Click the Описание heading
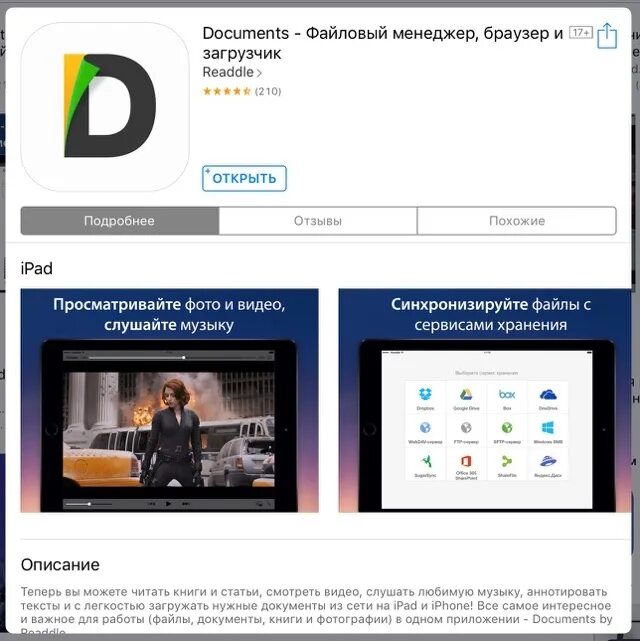640x641 pixels. point(60,565)
